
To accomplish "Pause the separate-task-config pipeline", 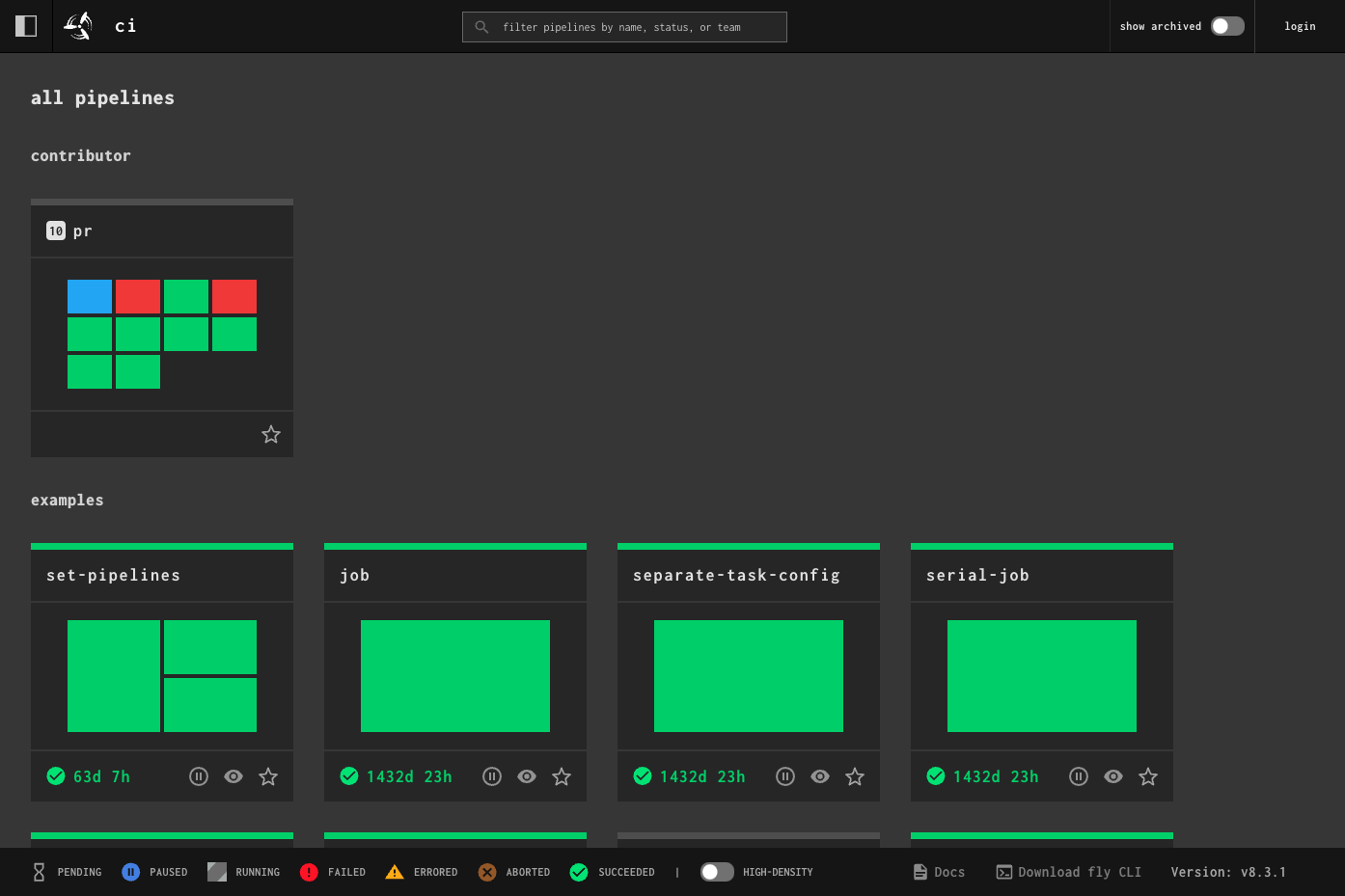I will point(785,776).
